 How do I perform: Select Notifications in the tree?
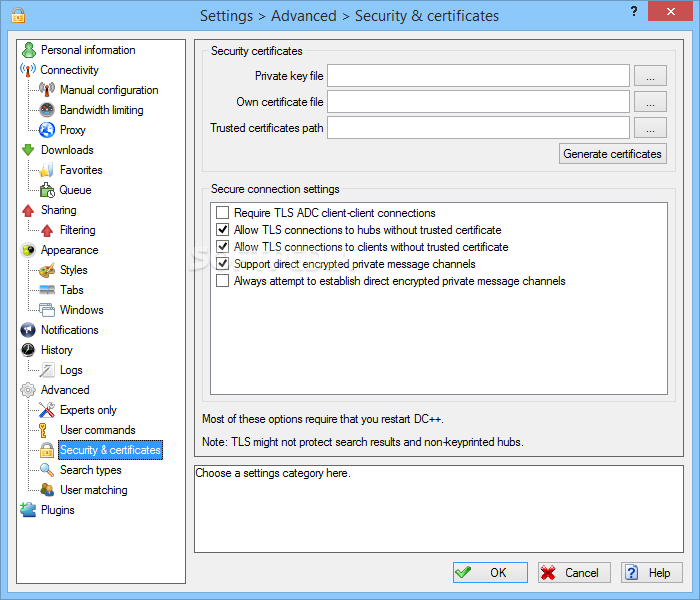pyautogui.click(x=70, y=330)
